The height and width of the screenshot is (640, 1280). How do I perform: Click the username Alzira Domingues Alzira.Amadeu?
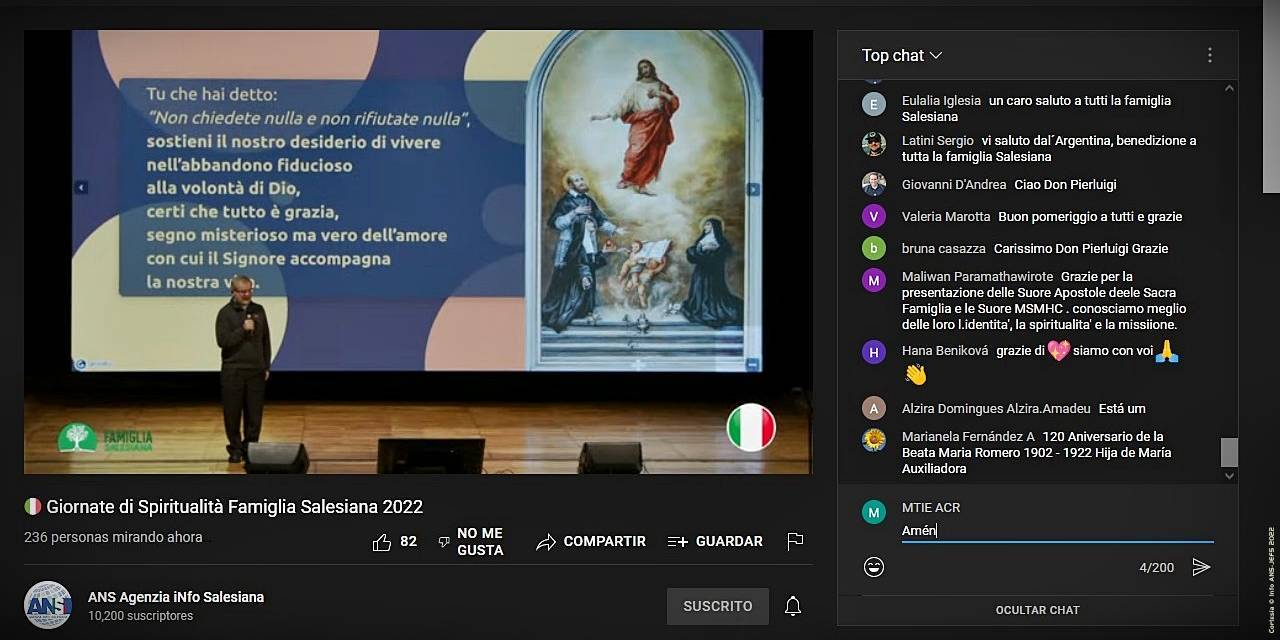(x=996, y=409)
